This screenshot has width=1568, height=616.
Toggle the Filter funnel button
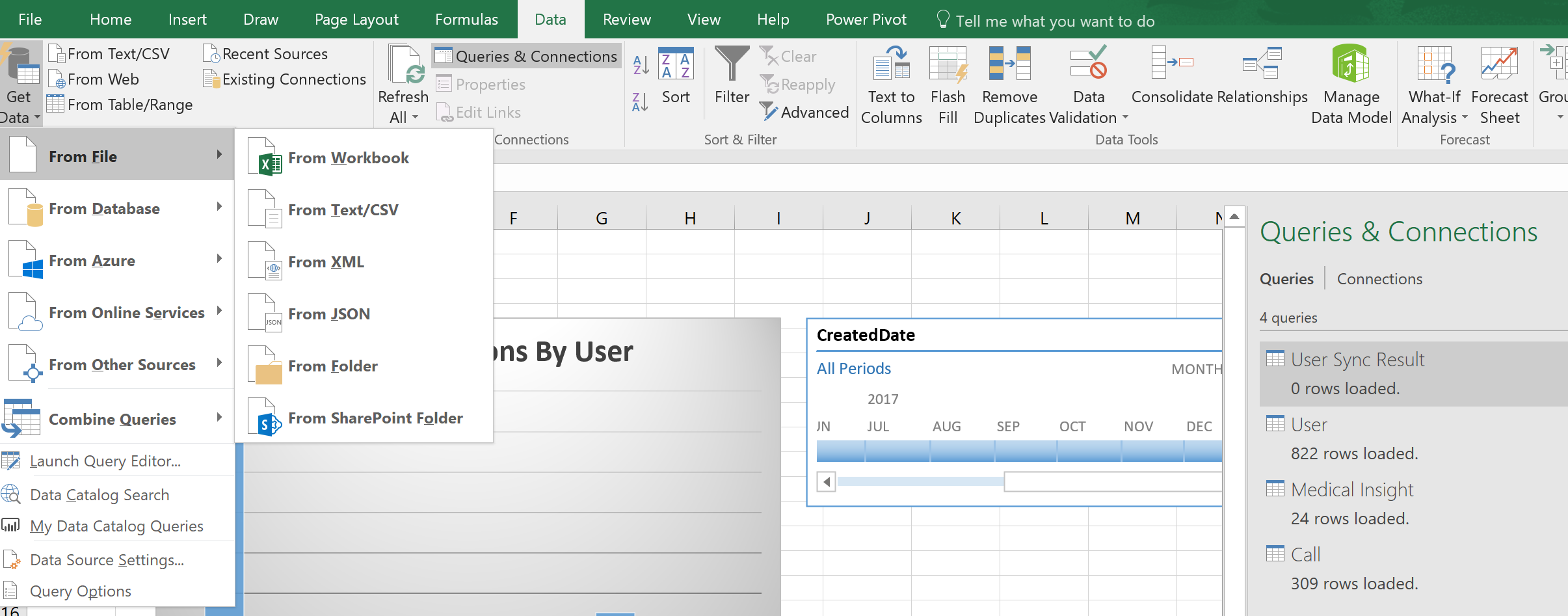point(732,75)
